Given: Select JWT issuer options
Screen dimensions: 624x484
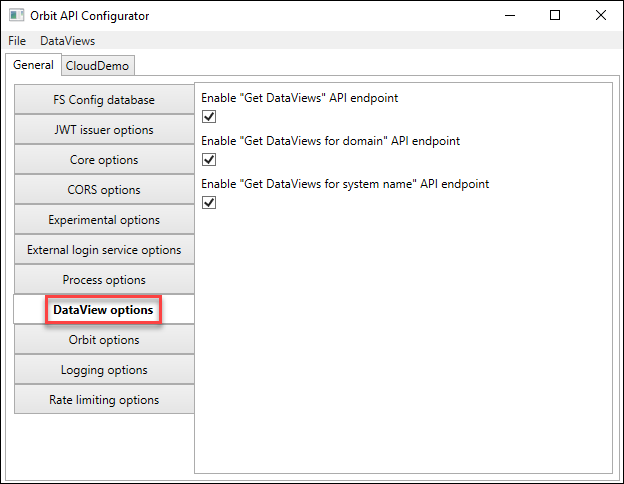Looking at the screenshot, I should tap(104, 129).
